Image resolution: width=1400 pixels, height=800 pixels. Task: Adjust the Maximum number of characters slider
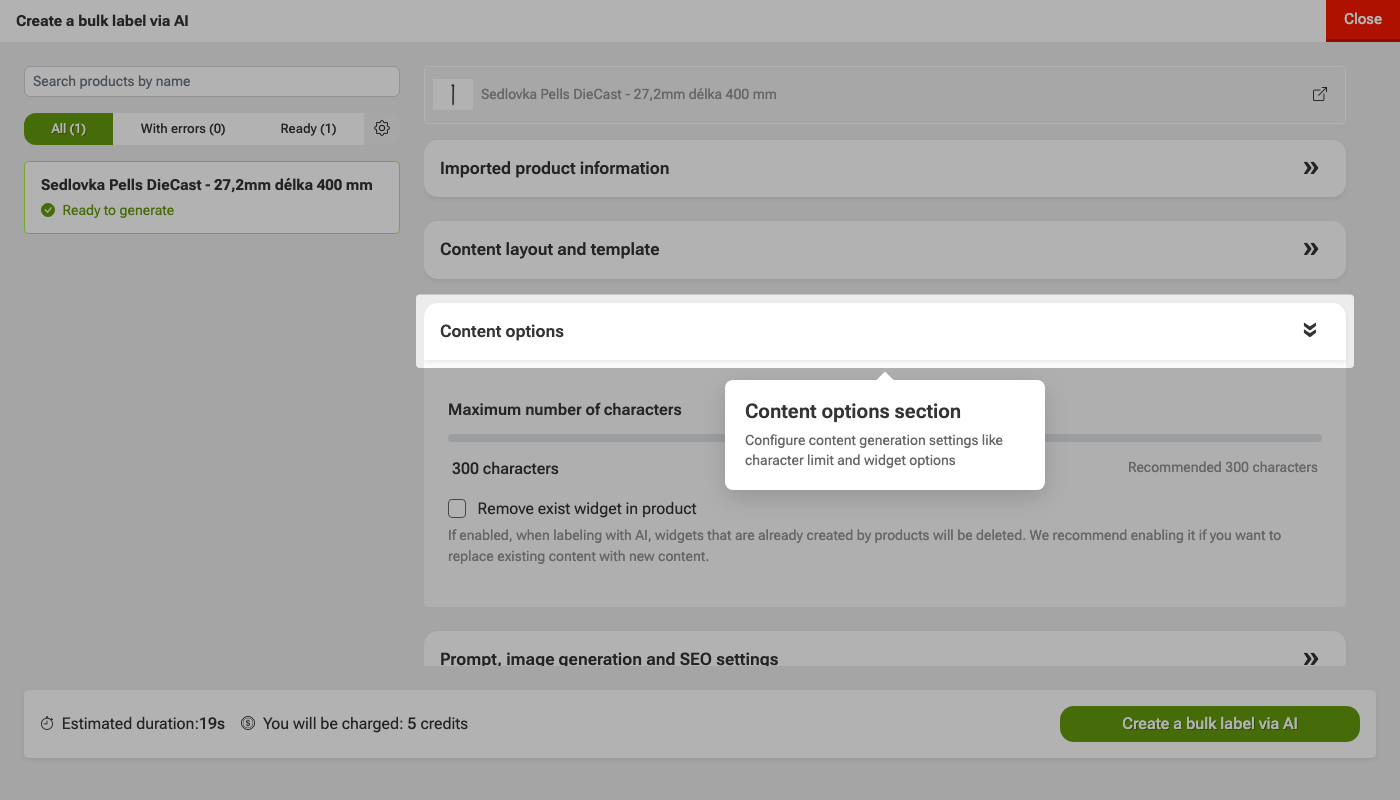coord(885,438)
